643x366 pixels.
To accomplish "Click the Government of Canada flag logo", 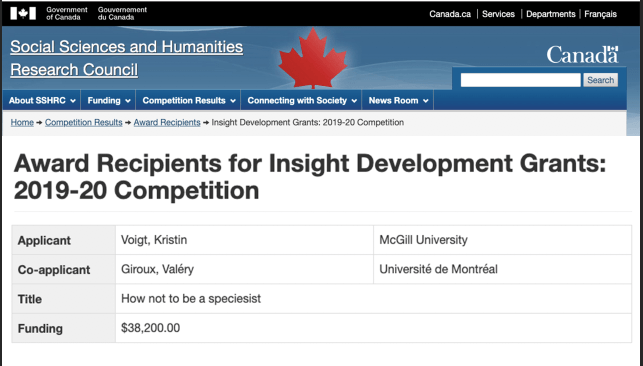I will click(x=23, y=14).
